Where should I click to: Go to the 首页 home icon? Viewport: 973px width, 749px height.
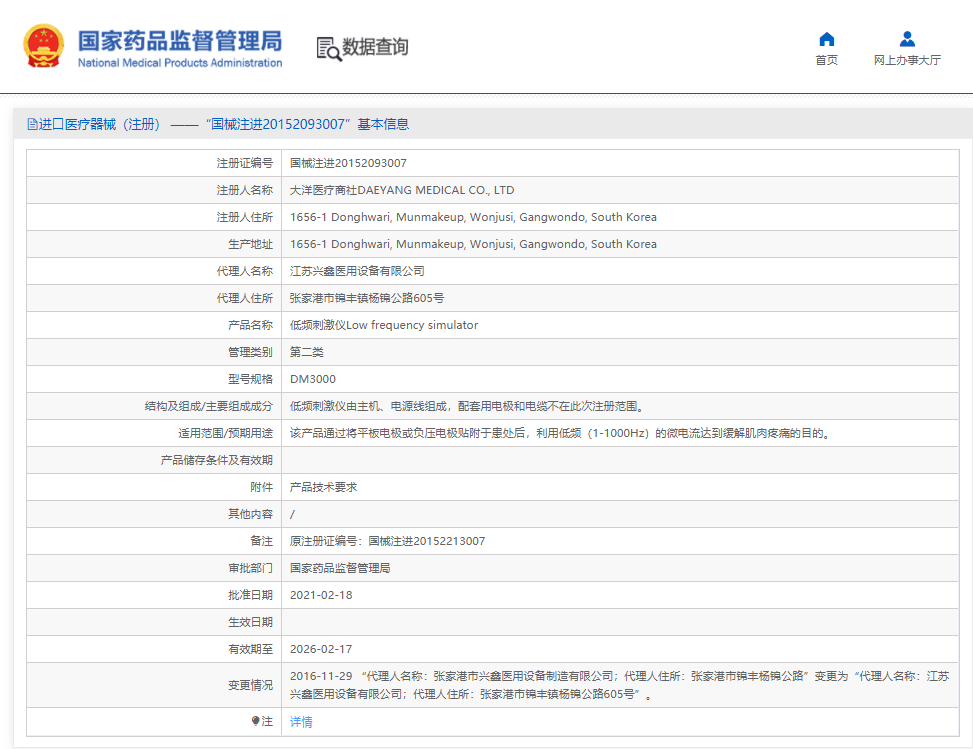coord(827,40)
